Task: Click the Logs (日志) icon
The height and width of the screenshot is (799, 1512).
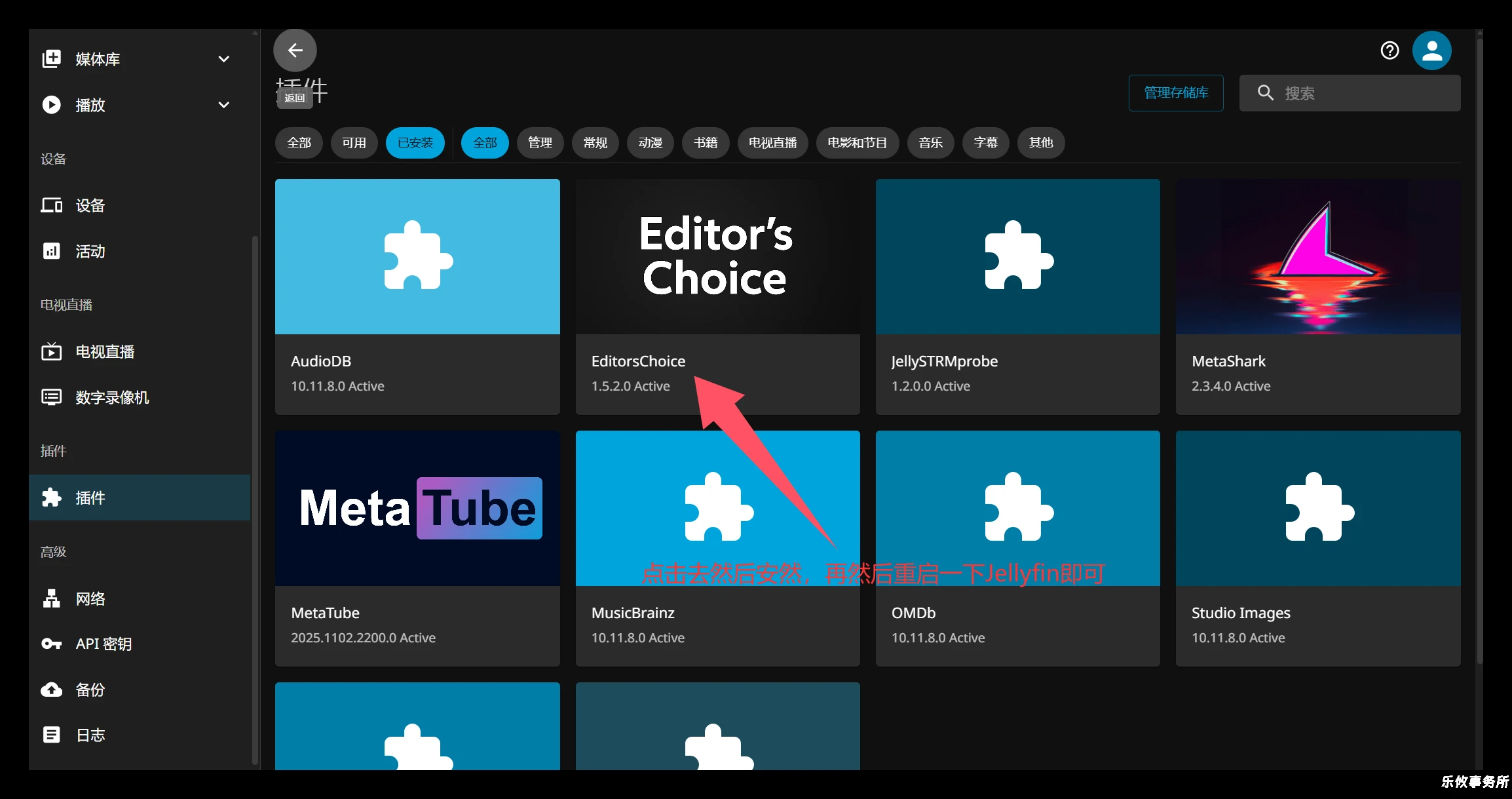Action: (x=52, y=735)
